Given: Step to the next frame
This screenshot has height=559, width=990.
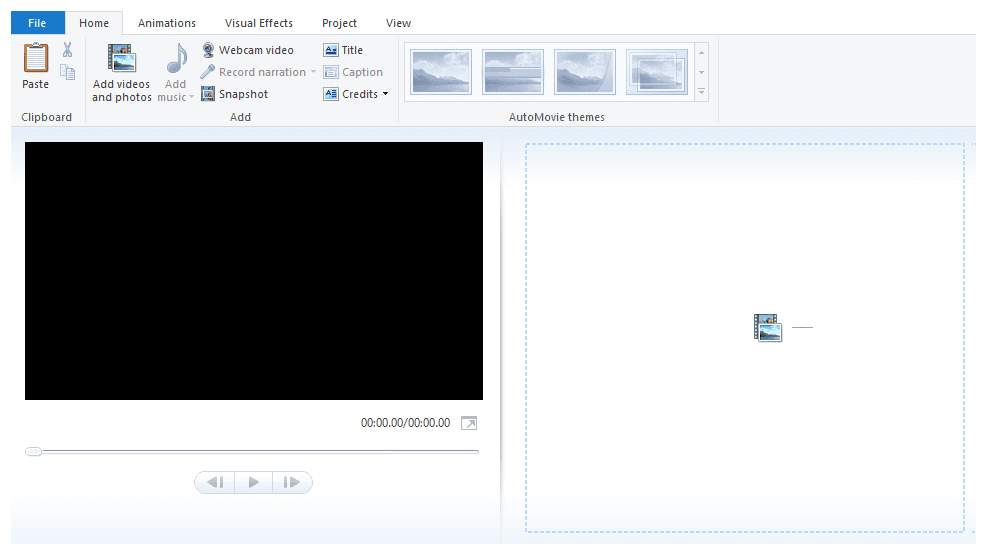Looking at the screenshot, I should point(292,483).
